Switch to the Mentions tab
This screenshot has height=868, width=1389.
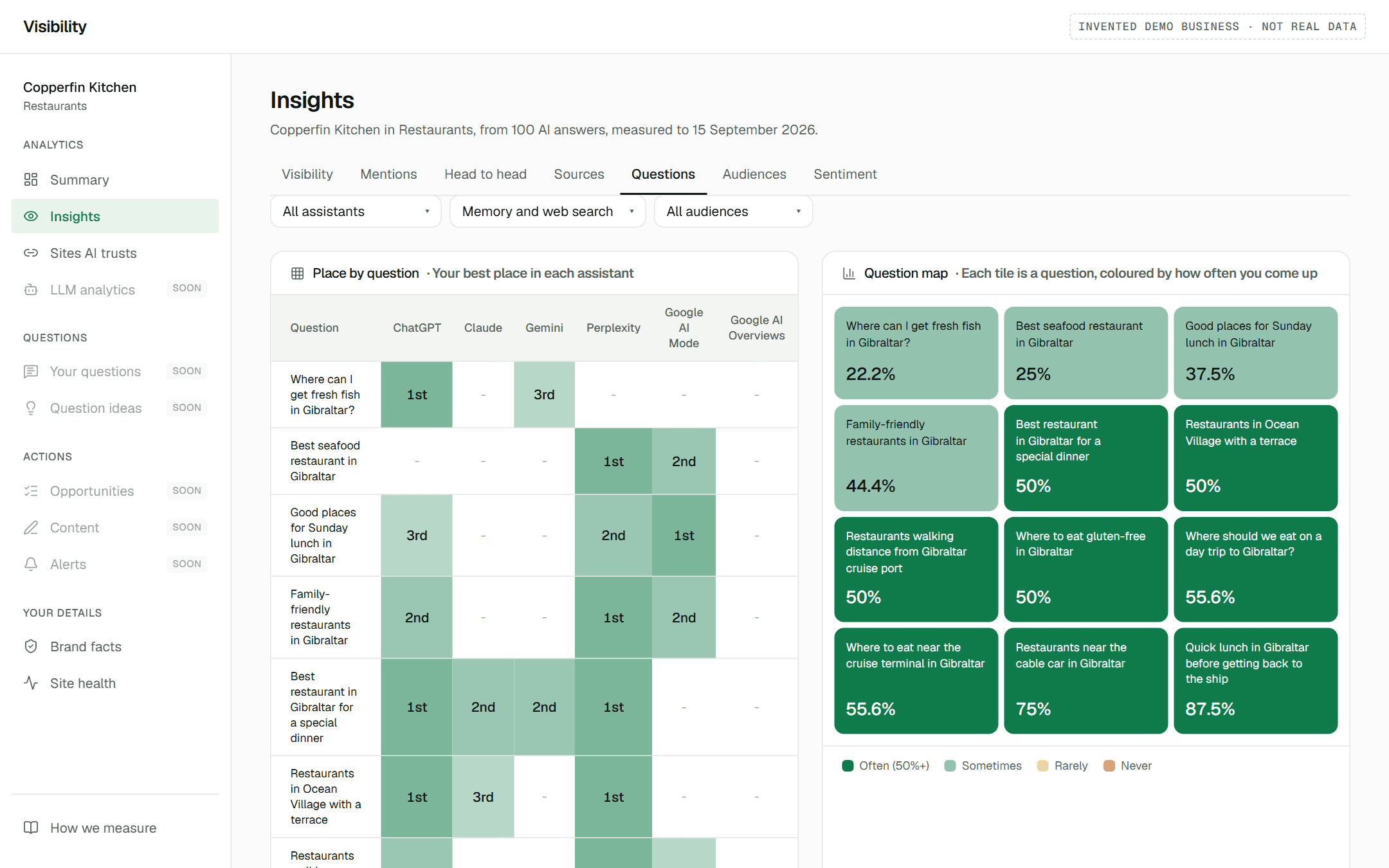coord(388,174)
